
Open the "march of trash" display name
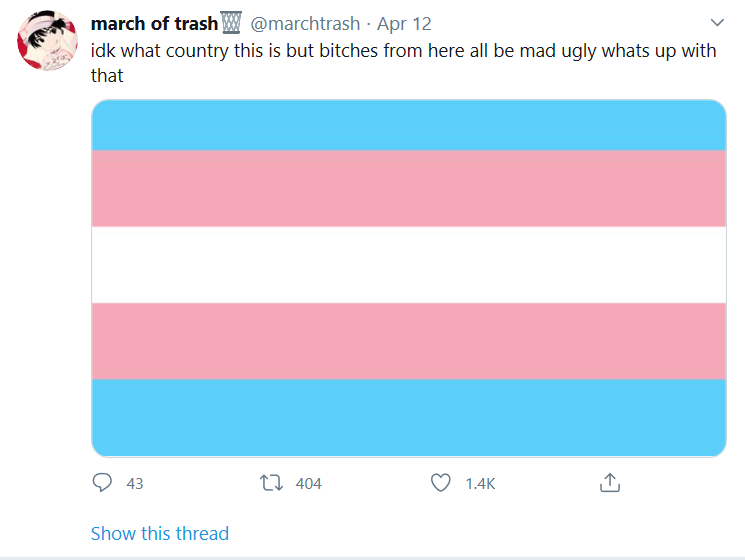pos(154,24)
